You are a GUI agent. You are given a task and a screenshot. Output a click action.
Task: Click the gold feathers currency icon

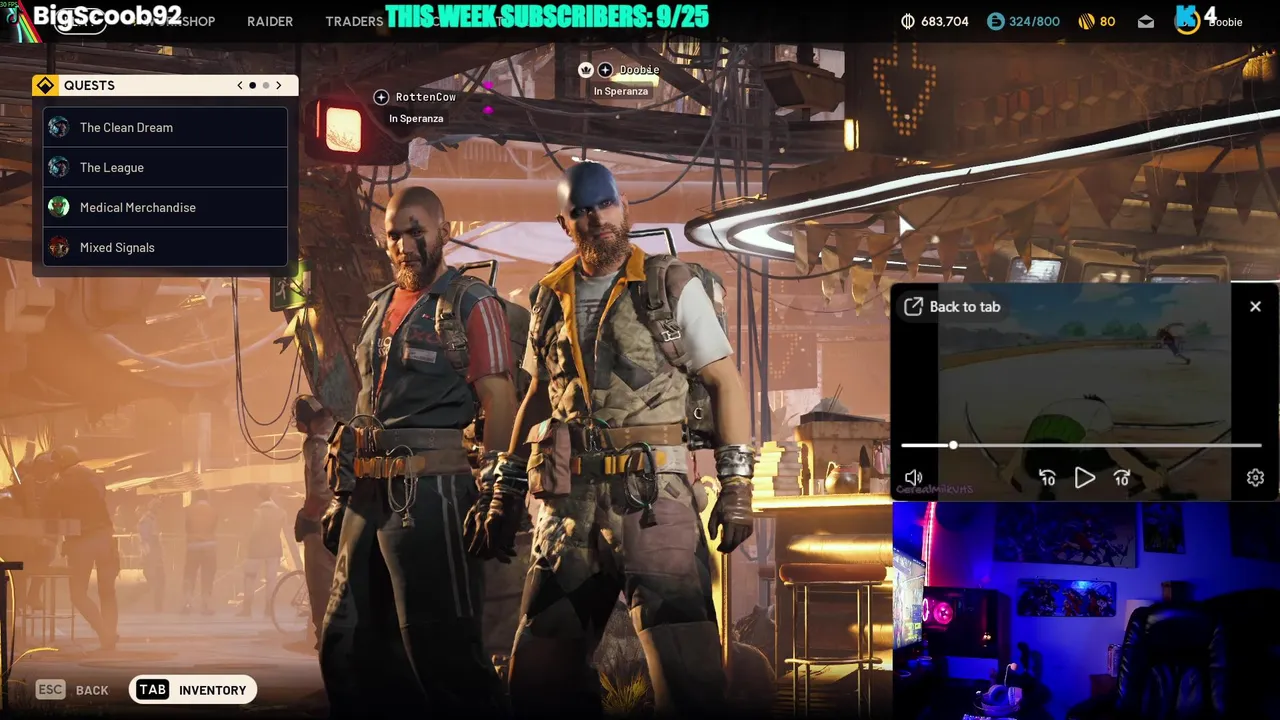[x=1087, y=21]
